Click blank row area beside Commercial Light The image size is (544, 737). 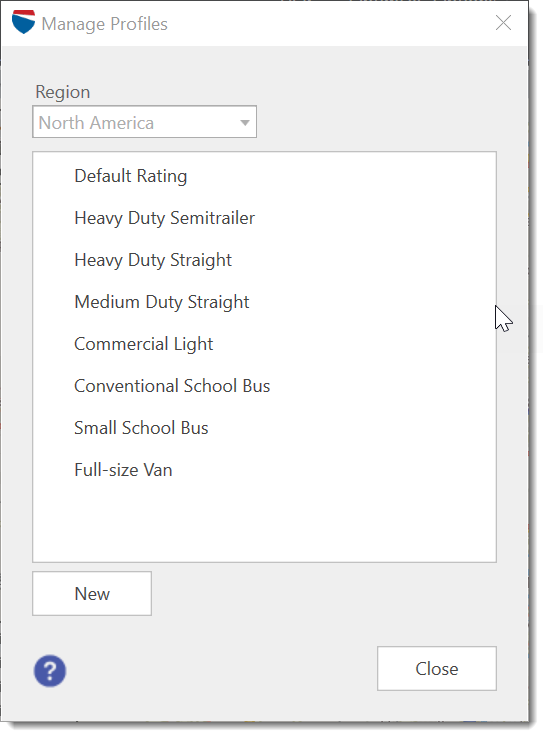coord(354,344)
